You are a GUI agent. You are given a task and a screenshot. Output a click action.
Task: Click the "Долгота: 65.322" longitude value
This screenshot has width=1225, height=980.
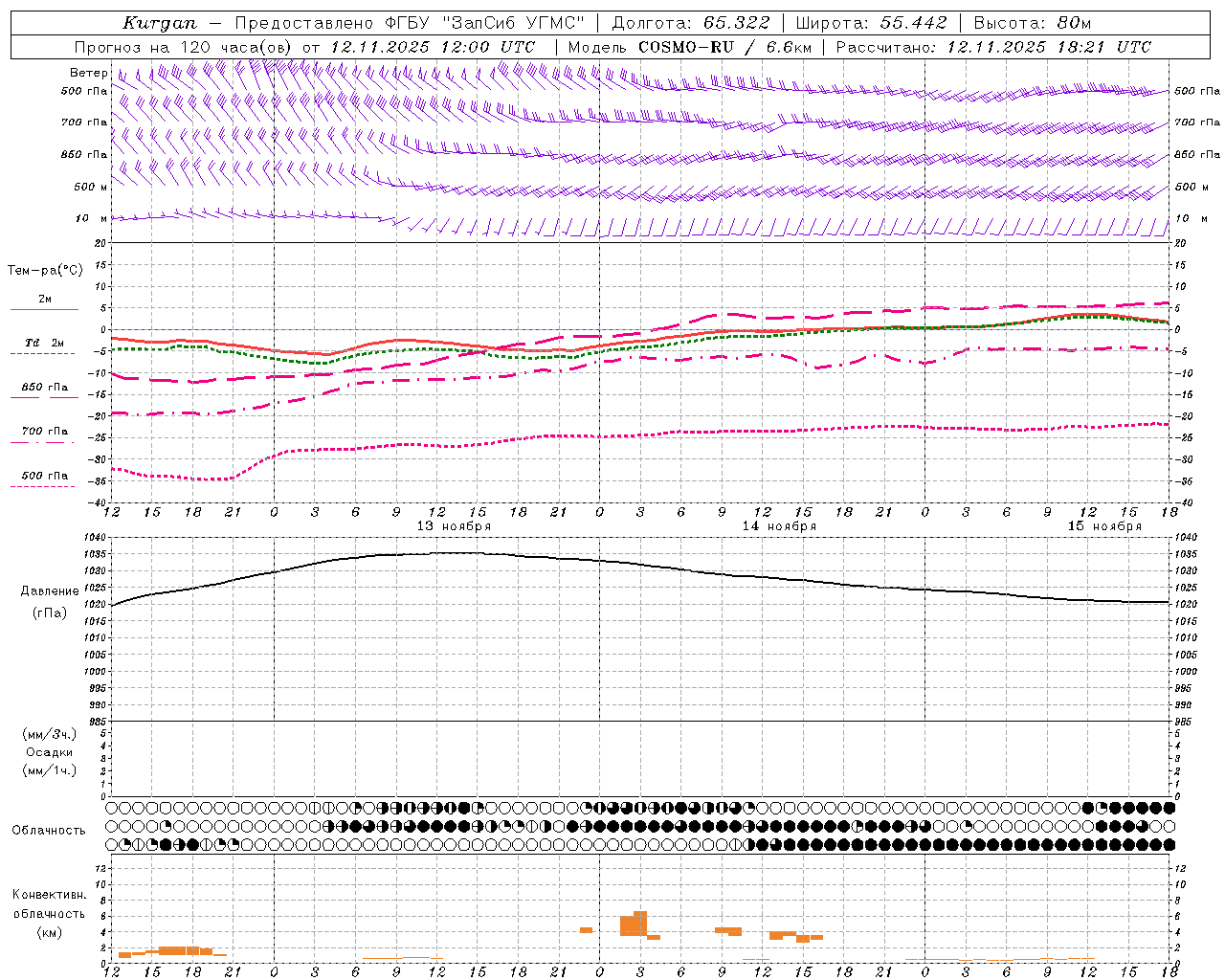[691, 23]
